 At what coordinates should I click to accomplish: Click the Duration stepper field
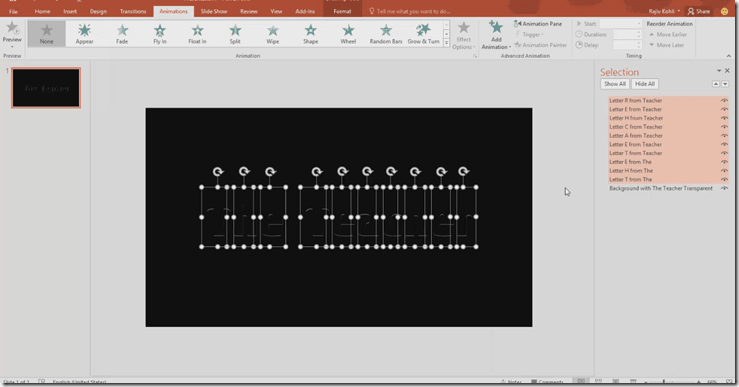click(x=627, y=34)
